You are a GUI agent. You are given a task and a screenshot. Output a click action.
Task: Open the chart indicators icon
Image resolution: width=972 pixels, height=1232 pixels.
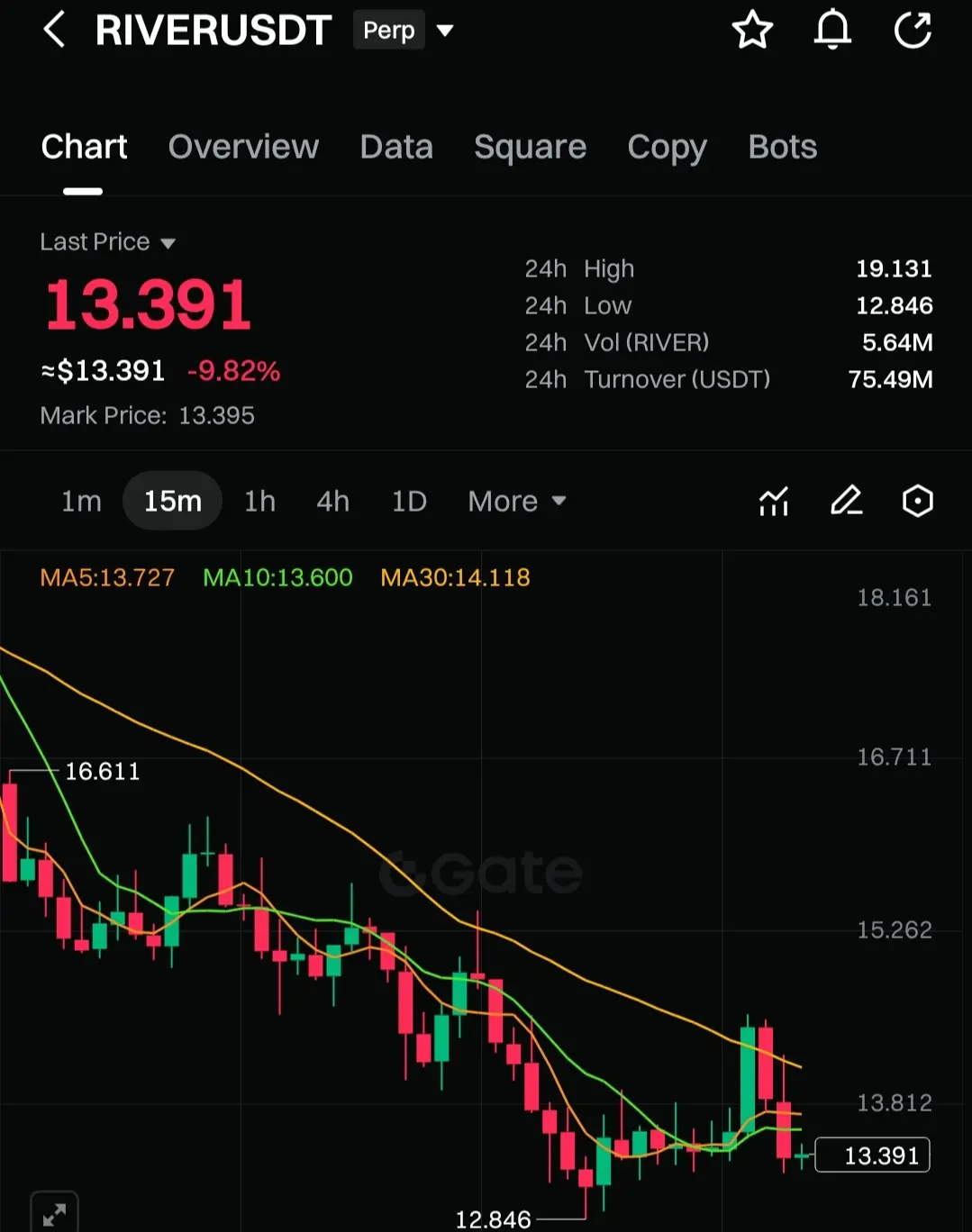[774, 501]
